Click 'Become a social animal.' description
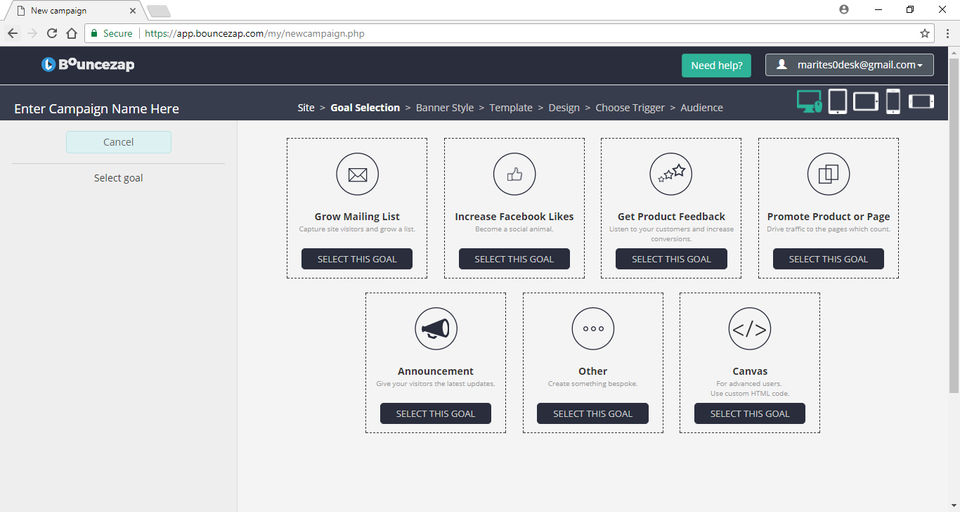Viewport: 960px width, 512px height. coord(514,229)
